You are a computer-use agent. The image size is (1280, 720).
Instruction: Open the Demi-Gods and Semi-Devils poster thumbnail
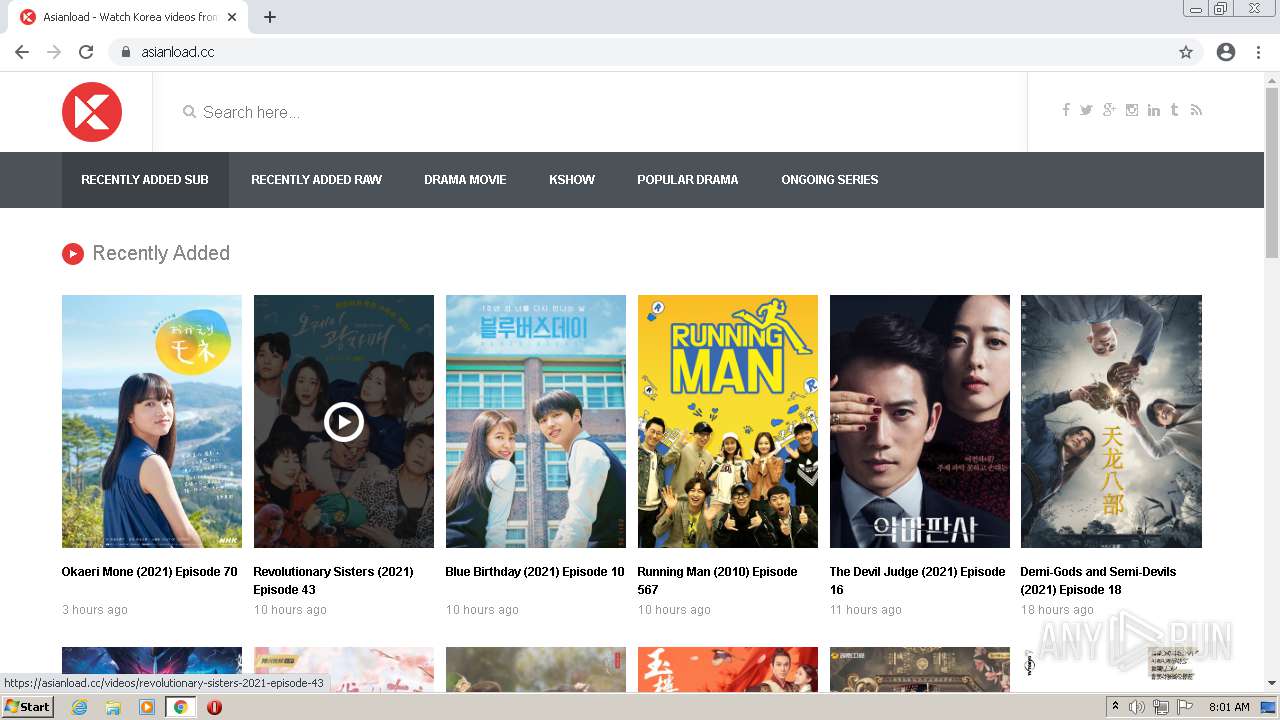pos(1111,421)
